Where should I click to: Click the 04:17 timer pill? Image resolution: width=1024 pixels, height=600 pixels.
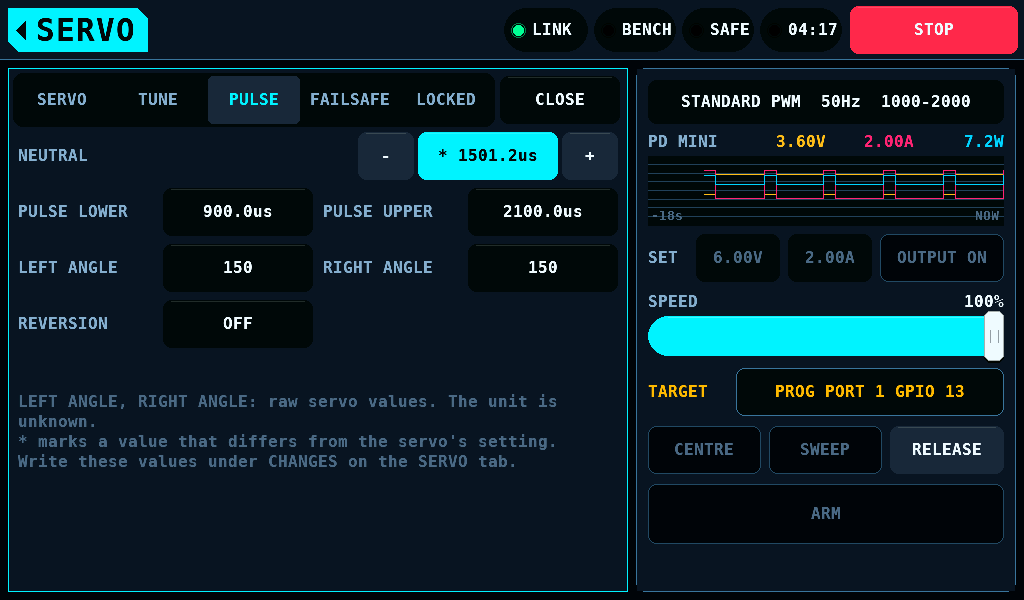point(802,30)
